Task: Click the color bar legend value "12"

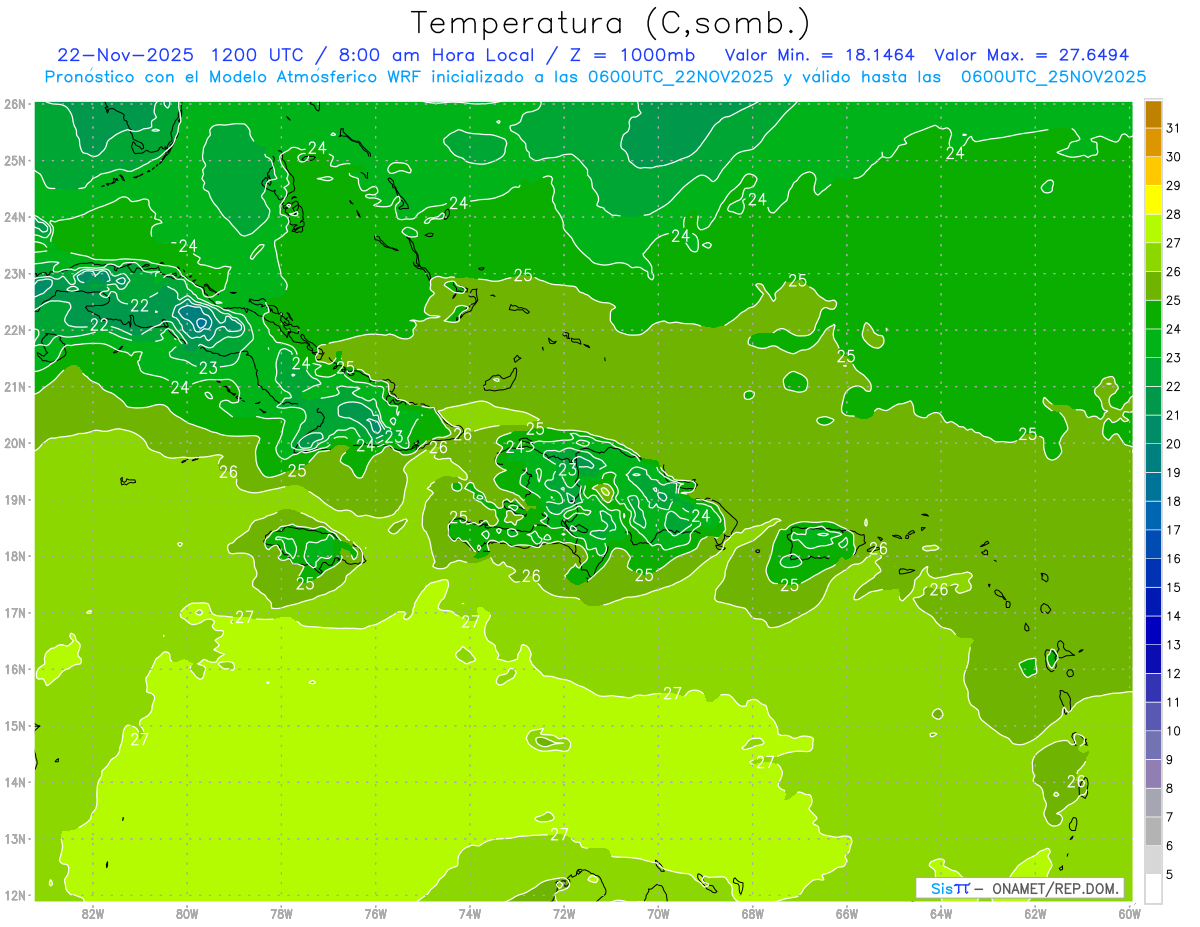Action: pos(1174,673)
